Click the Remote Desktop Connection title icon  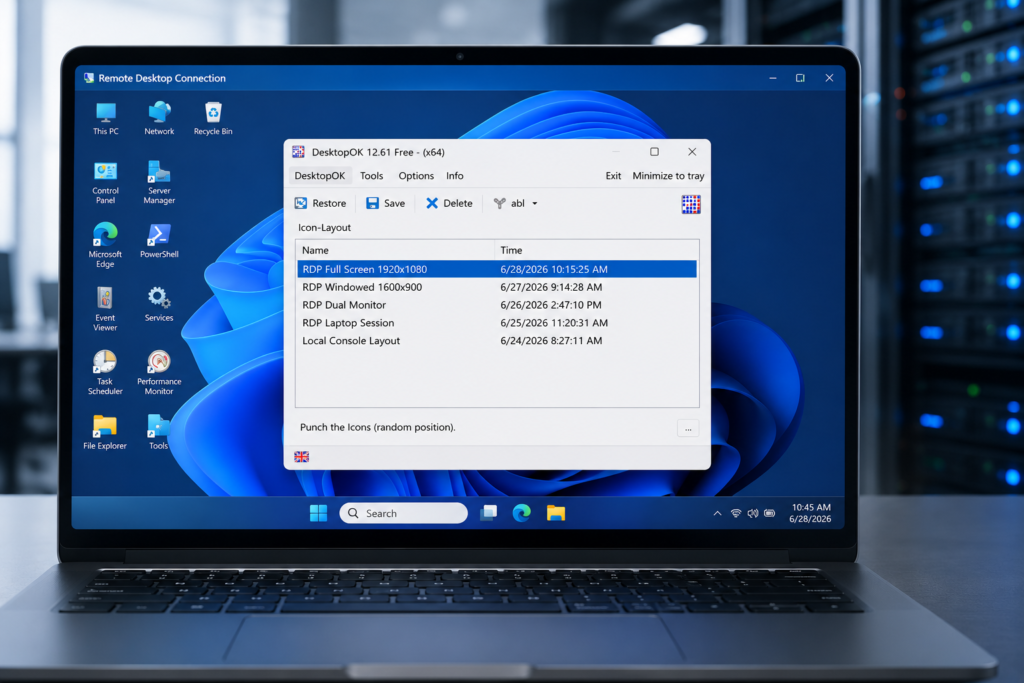[89, 78]
